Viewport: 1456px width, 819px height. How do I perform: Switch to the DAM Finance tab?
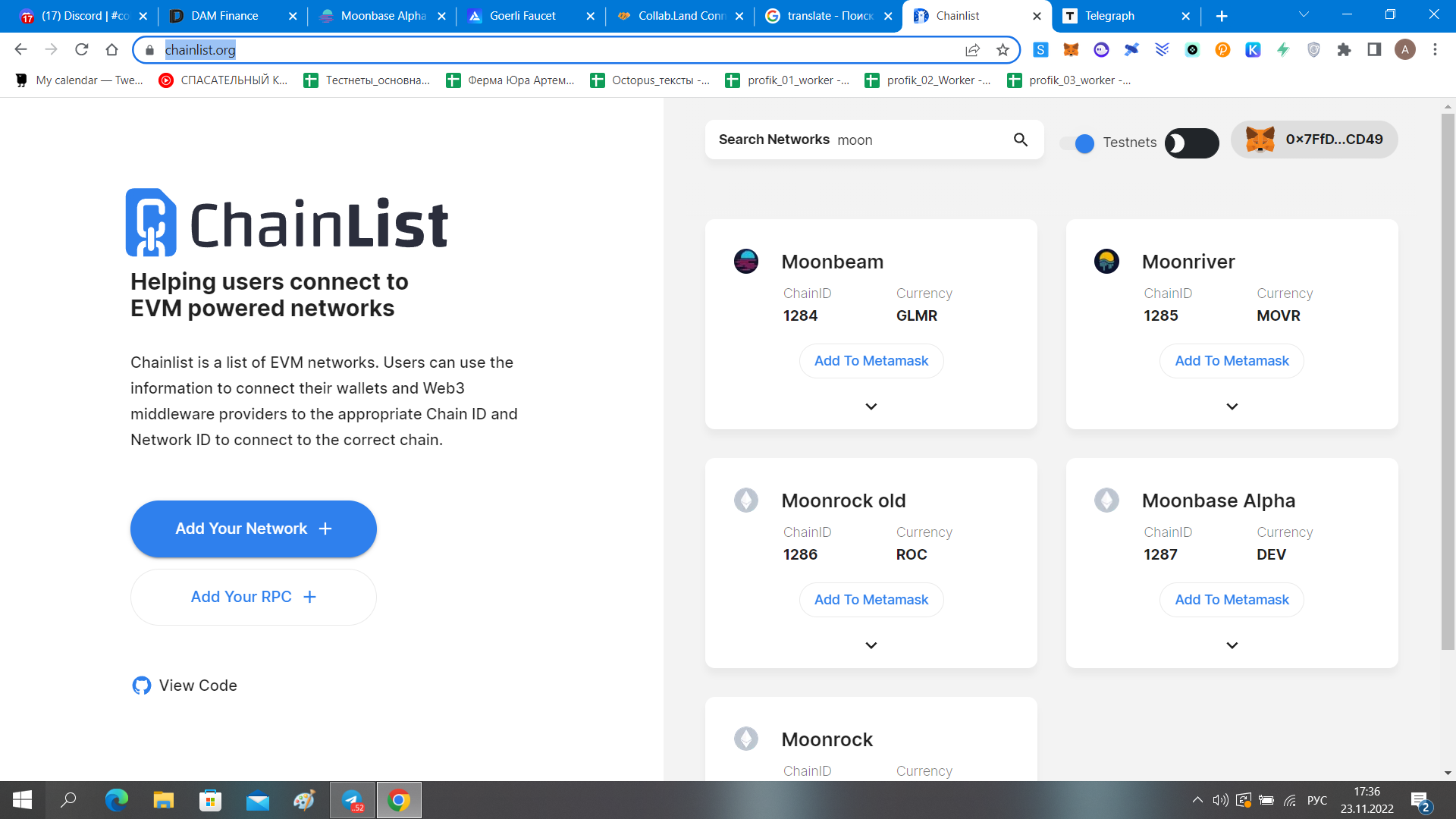(224, 16)
